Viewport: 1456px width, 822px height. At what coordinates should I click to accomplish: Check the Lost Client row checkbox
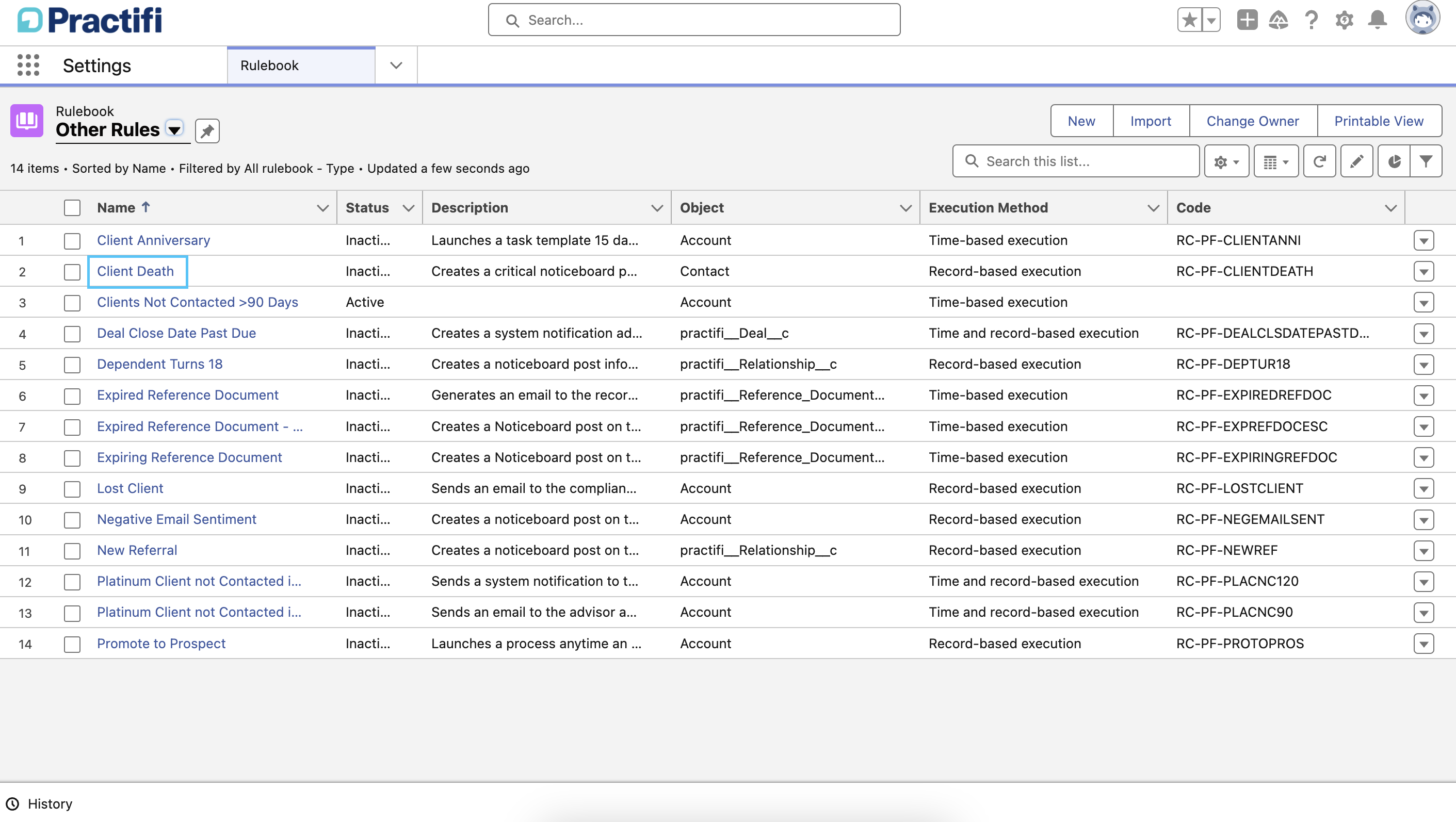72,489
